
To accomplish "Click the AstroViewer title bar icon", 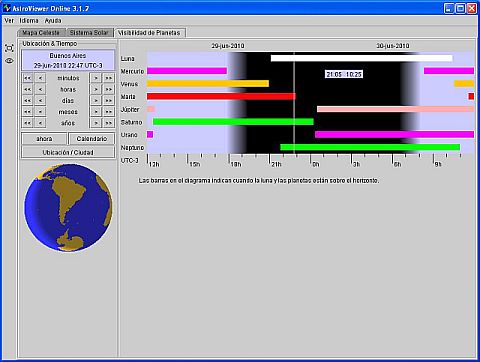I will pos(7,8).
